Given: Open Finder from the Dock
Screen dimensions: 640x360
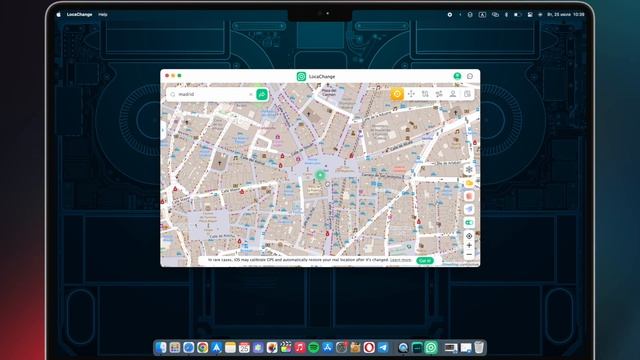Looking at the screenshot, I should [x=161, y=347].
